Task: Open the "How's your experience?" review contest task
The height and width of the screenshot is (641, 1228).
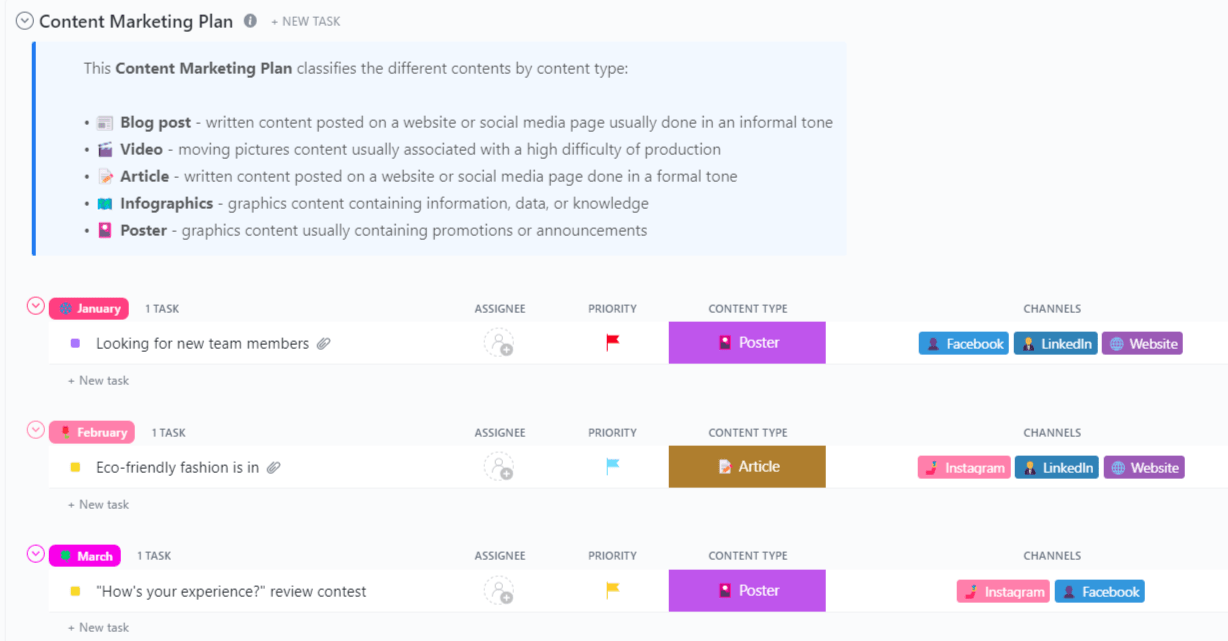Action: pos(231,592)
